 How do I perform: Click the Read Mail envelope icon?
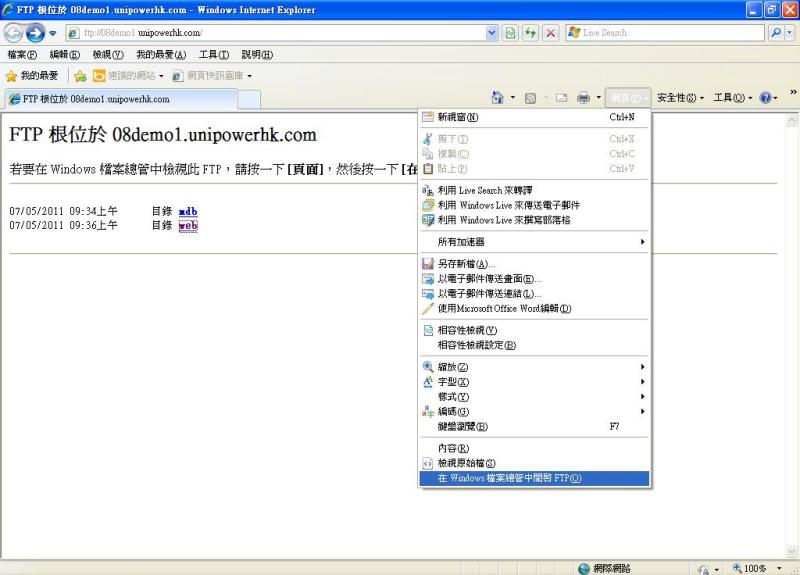pos(562,98)
